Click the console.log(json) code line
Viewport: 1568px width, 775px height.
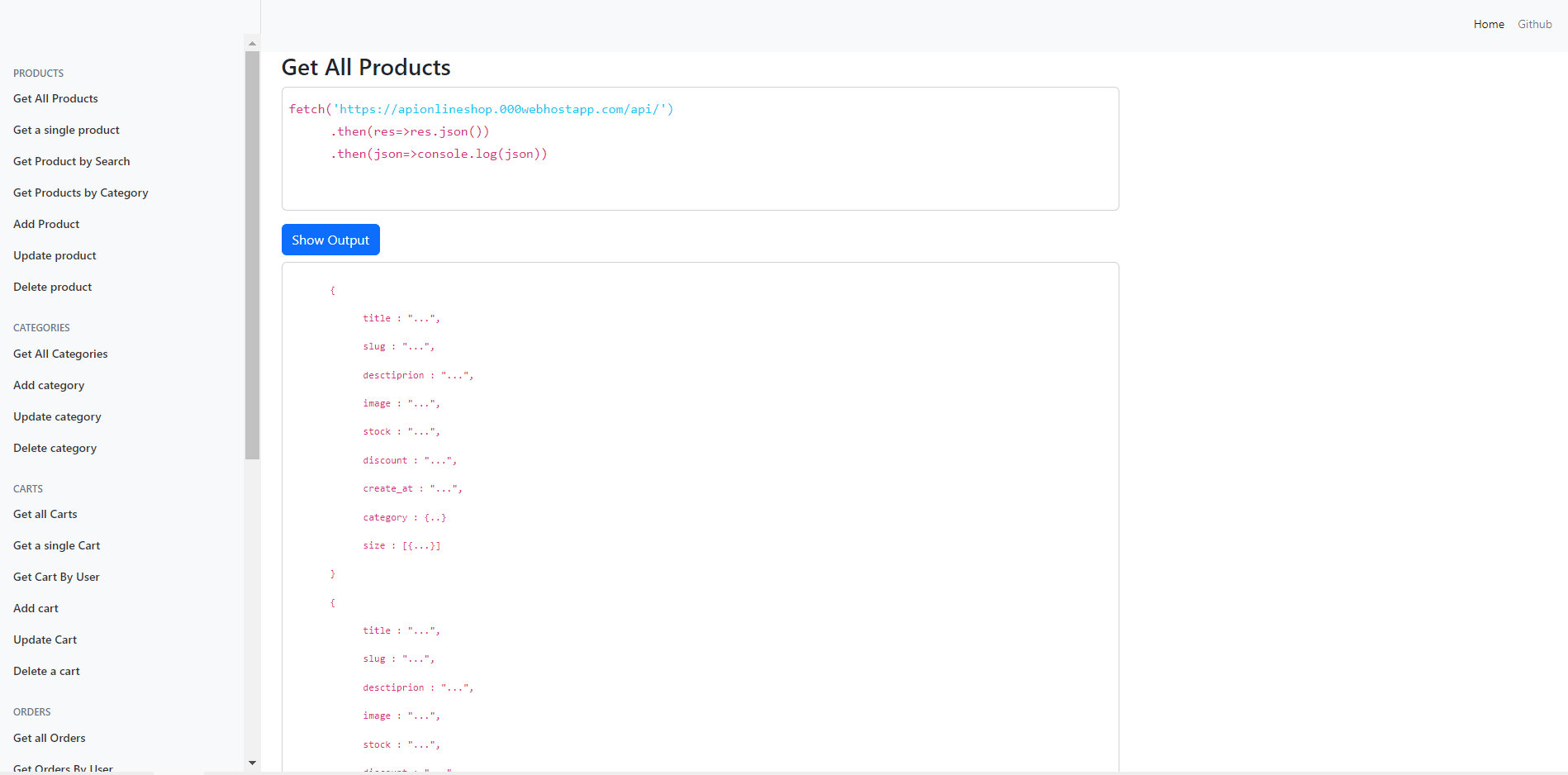click(x=439, y=154)
